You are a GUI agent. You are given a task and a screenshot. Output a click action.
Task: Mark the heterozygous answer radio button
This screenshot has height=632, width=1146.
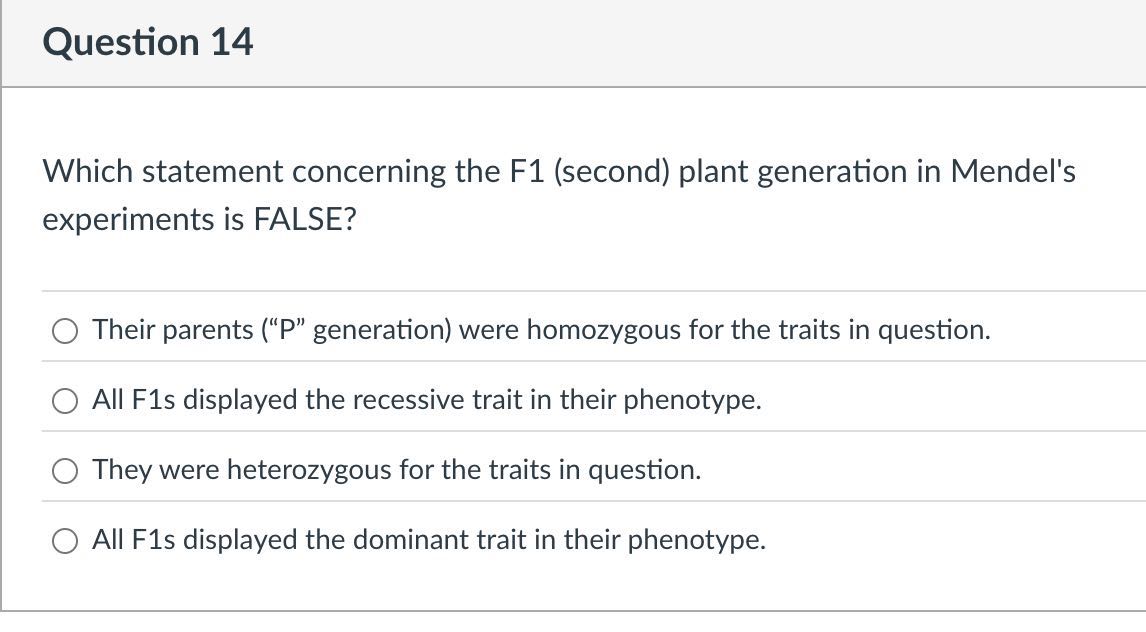[x=65, y=471]
